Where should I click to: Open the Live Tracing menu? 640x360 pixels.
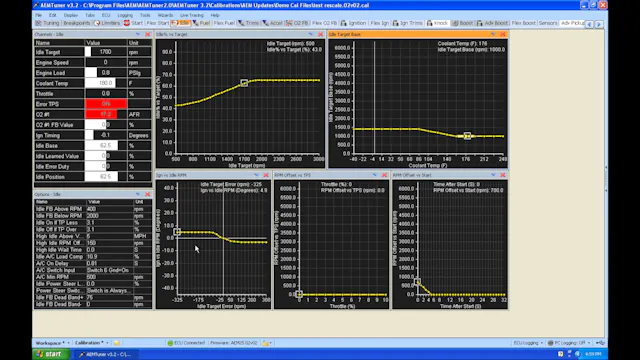click(192, 15)
